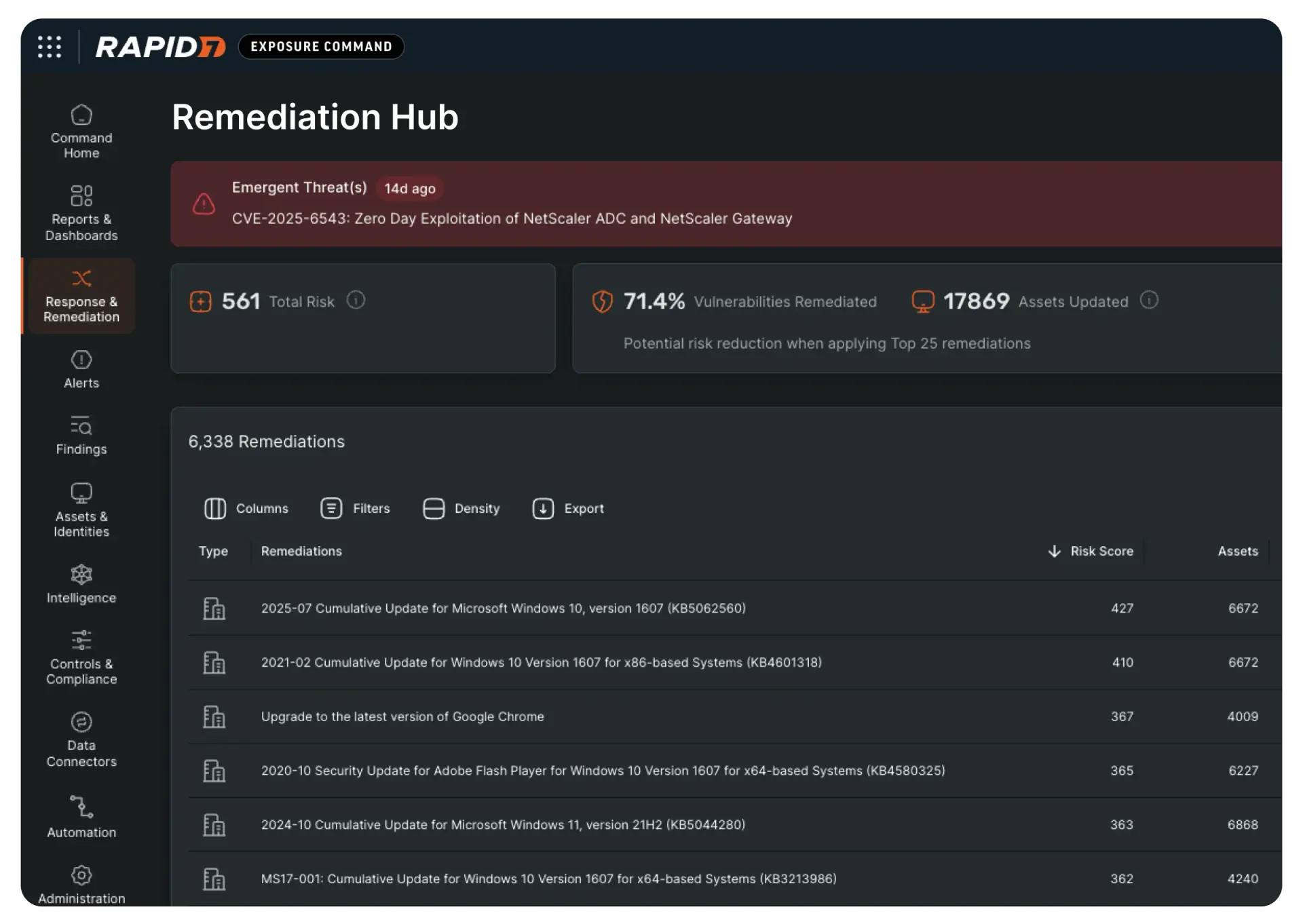
Task: Export the remediations table
Action: coord(568,508)
